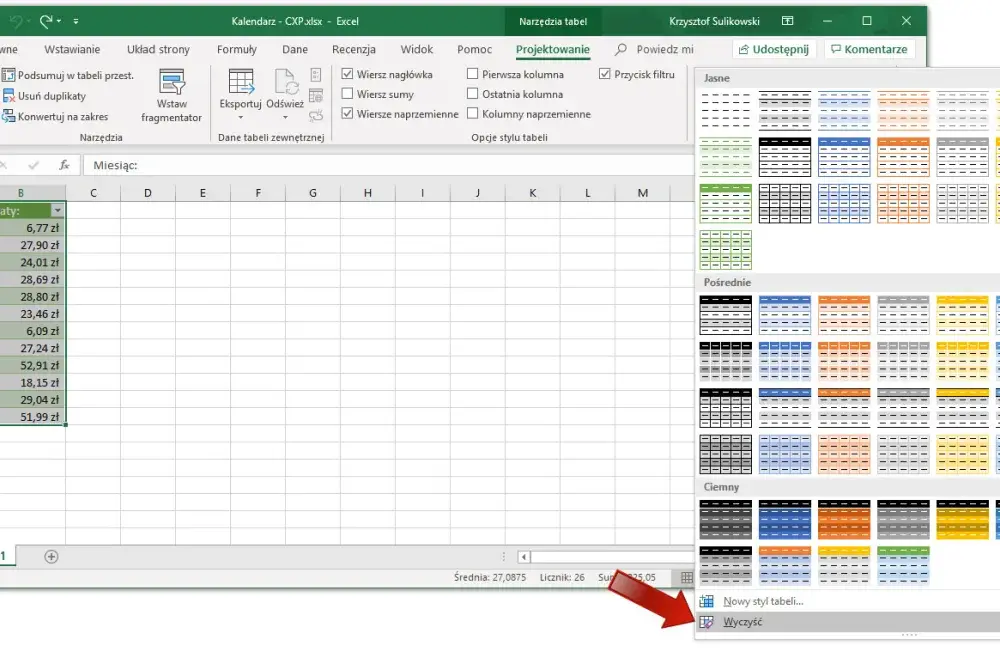Choose the blue medium style in first Pośrednie row

coord(784,315)
